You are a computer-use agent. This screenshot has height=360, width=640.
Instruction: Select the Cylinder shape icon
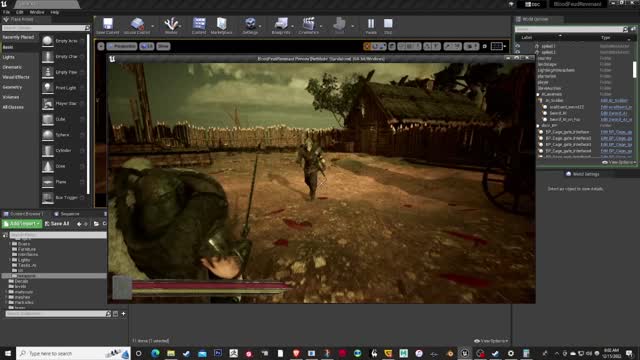click(47, 150)
